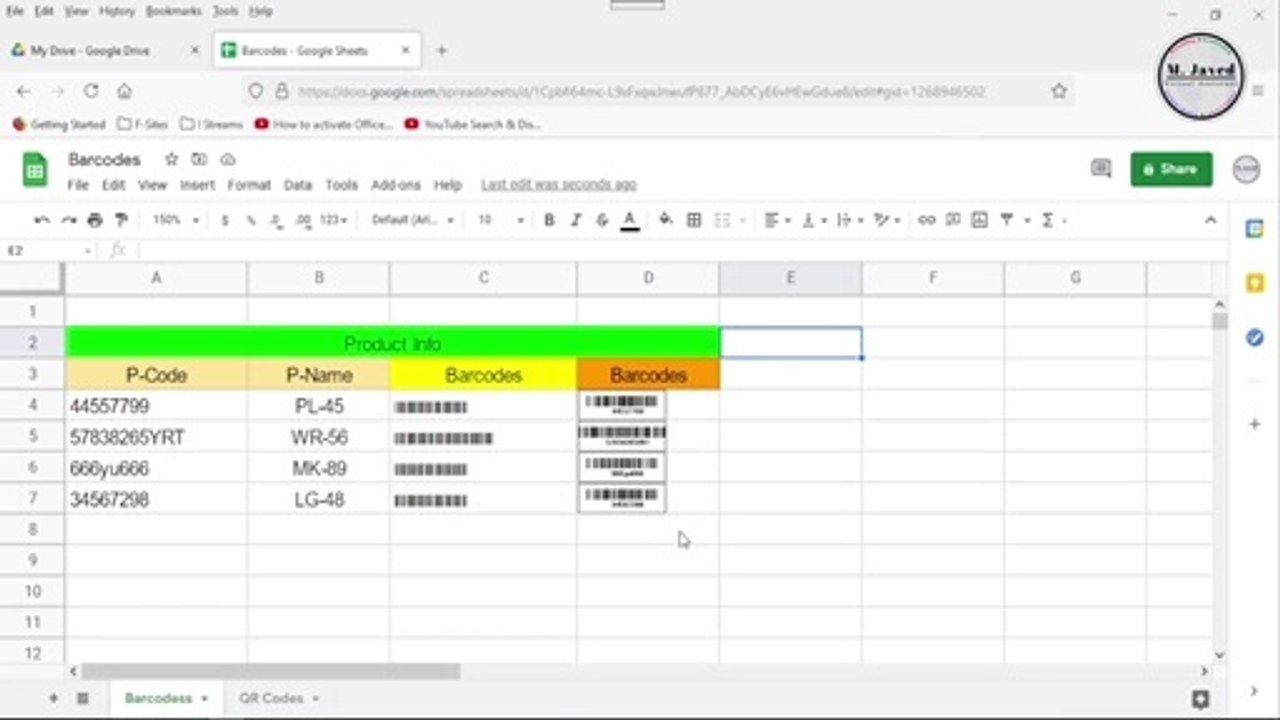Viewport: 1280px width, 720px height.
Task: Redo the last action
Action: [x=68, y=220]
